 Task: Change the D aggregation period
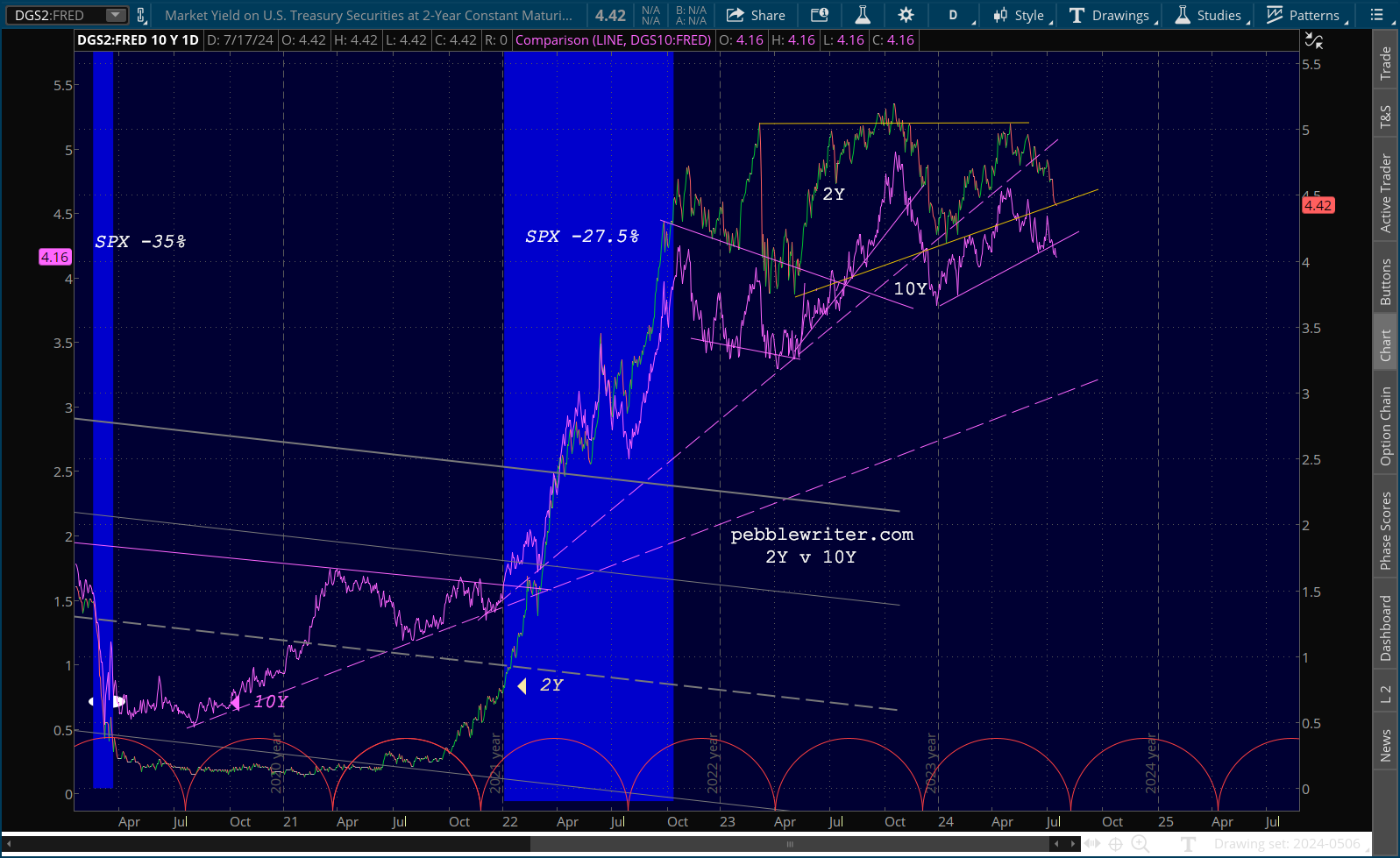tap(953, 15)
